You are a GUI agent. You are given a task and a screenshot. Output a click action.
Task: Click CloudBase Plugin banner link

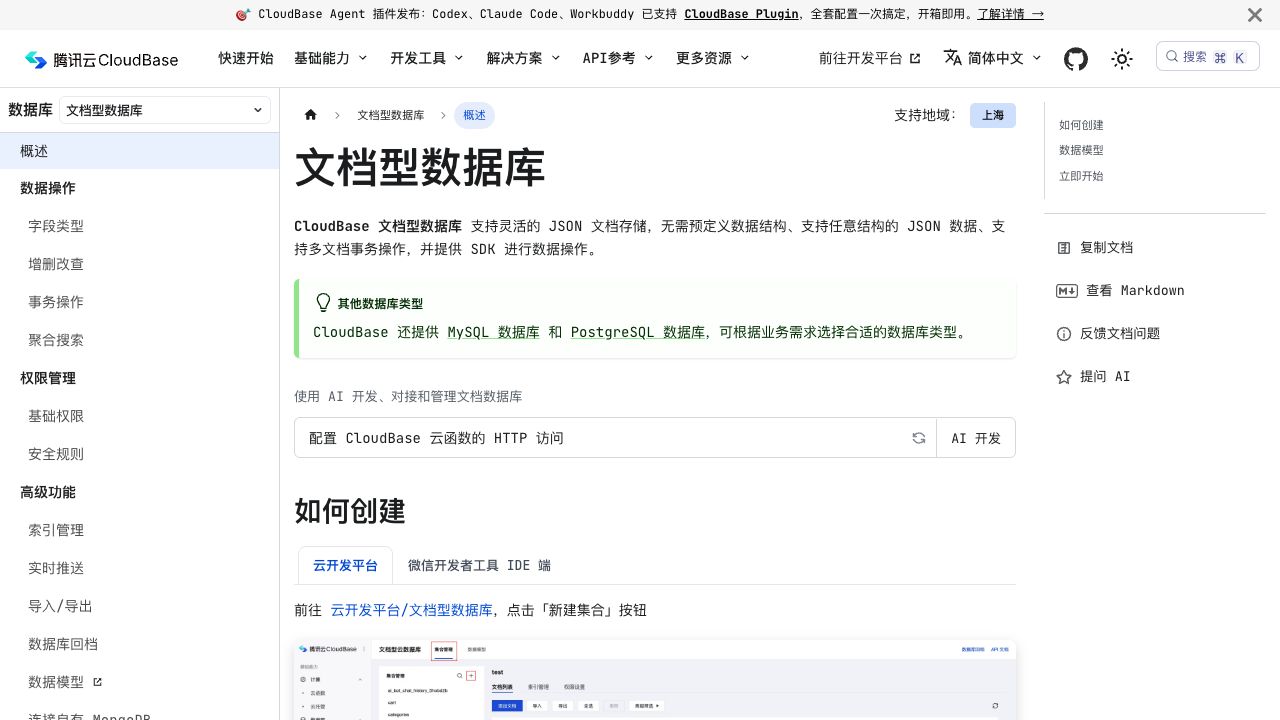point(741,14)
